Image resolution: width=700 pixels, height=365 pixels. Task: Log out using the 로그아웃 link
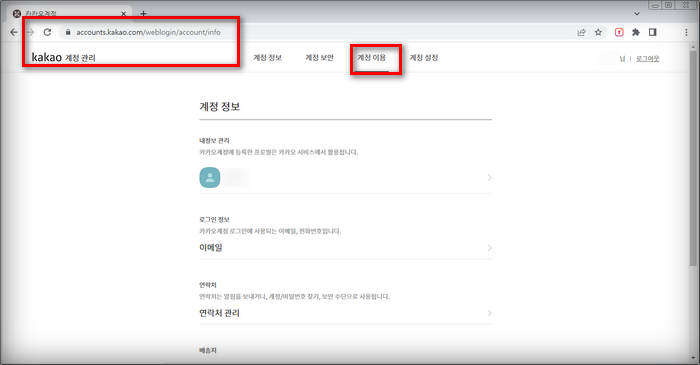point(647,58)
